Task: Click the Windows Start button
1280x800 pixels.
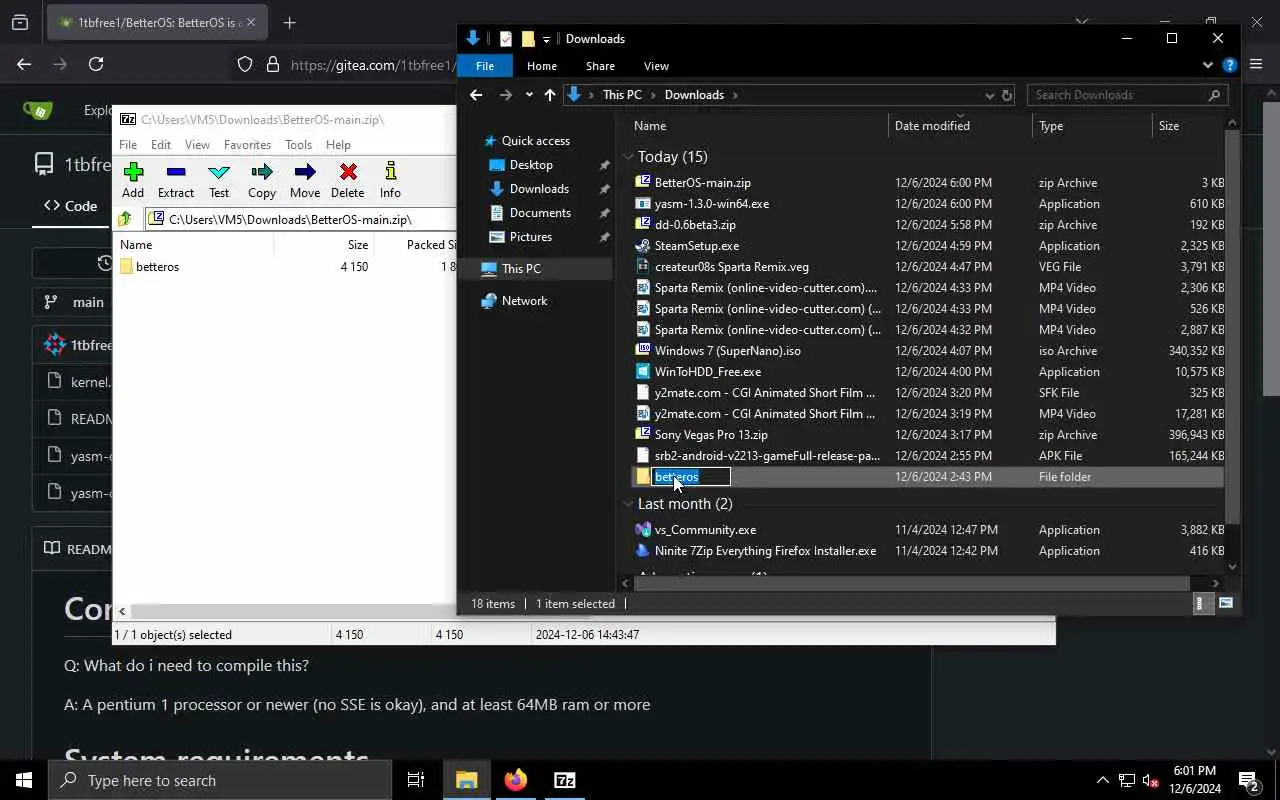Action: coord(24,780)
